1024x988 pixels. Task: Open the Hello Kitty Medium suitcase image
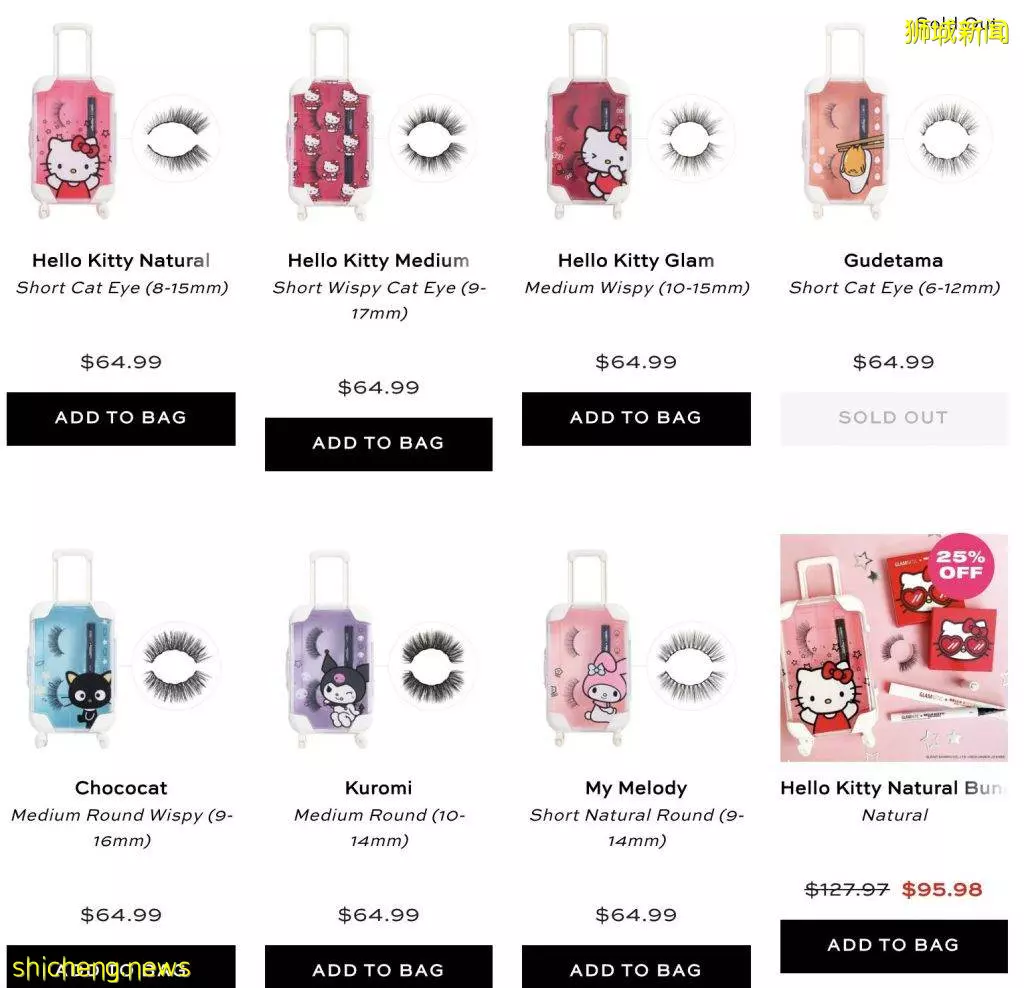point(378,123)
